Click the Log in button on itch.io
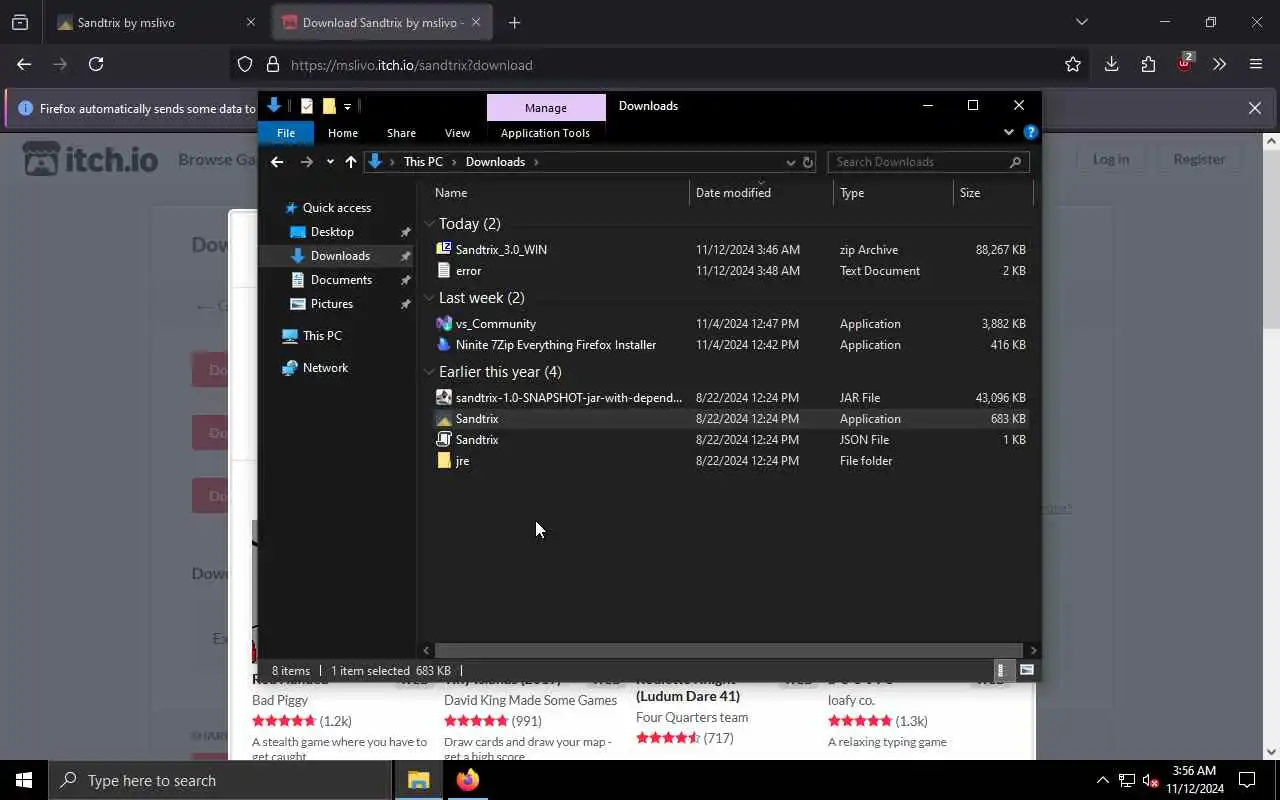The width and height of the screenshot is (1280, 800). [1110, 159]
